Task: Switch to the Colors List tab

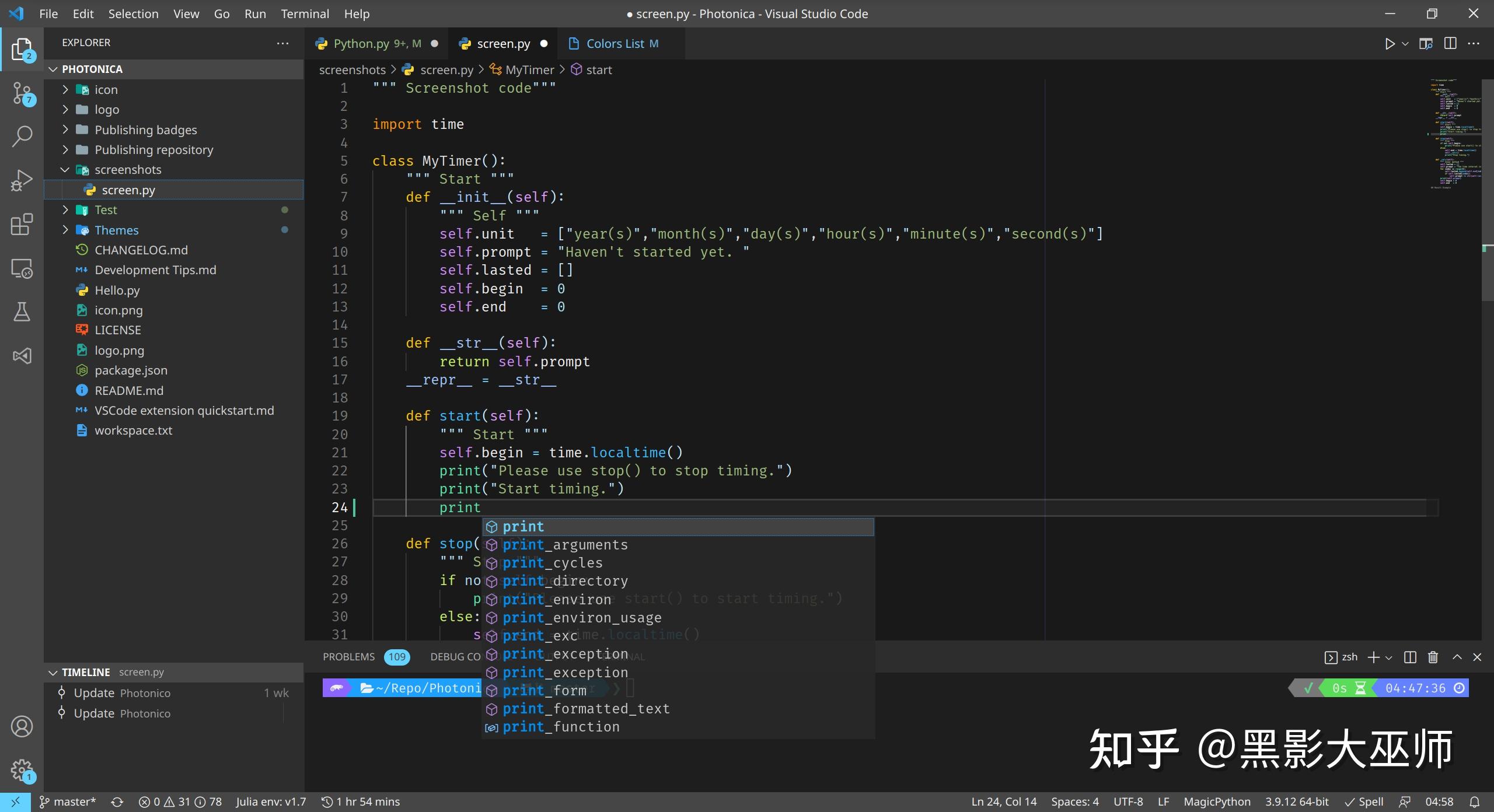Action: (615, 43)
